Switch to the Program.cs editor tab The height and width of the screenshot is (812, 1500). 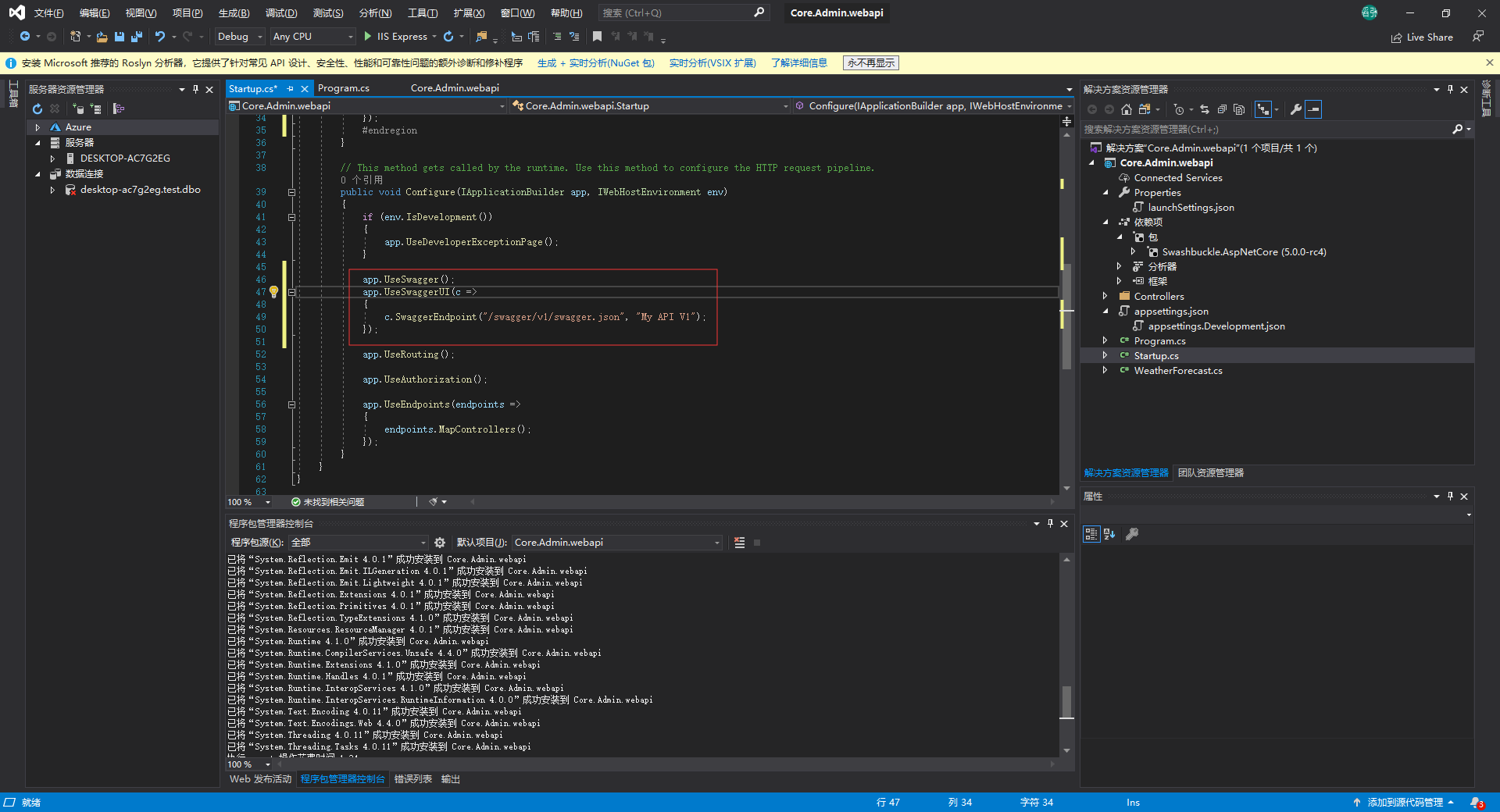[344, 88]
